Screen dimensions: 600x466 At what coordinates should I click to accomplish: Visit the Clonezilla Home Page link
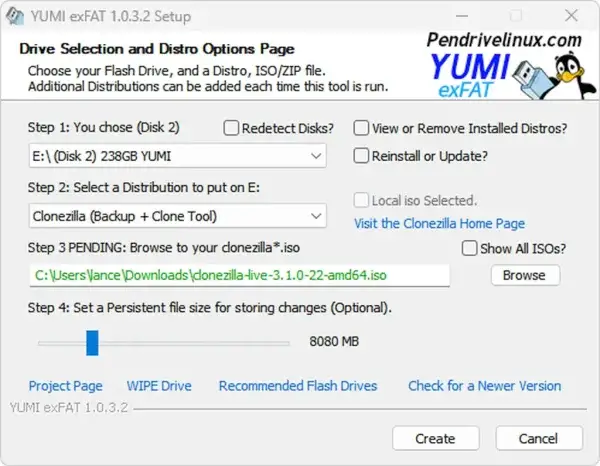439,223
